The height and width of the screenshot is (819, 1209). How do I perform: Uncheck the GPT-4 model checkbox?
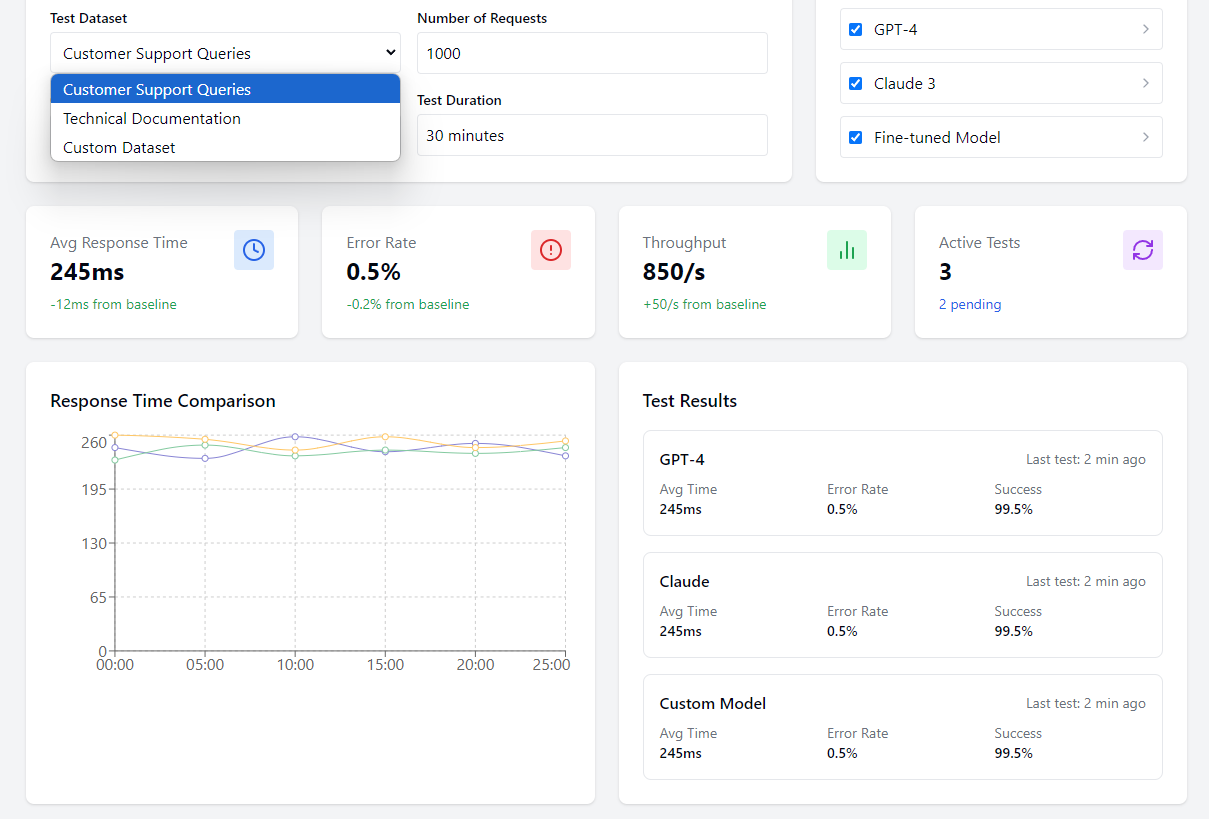pyautogui.click(x=855, y=30)
